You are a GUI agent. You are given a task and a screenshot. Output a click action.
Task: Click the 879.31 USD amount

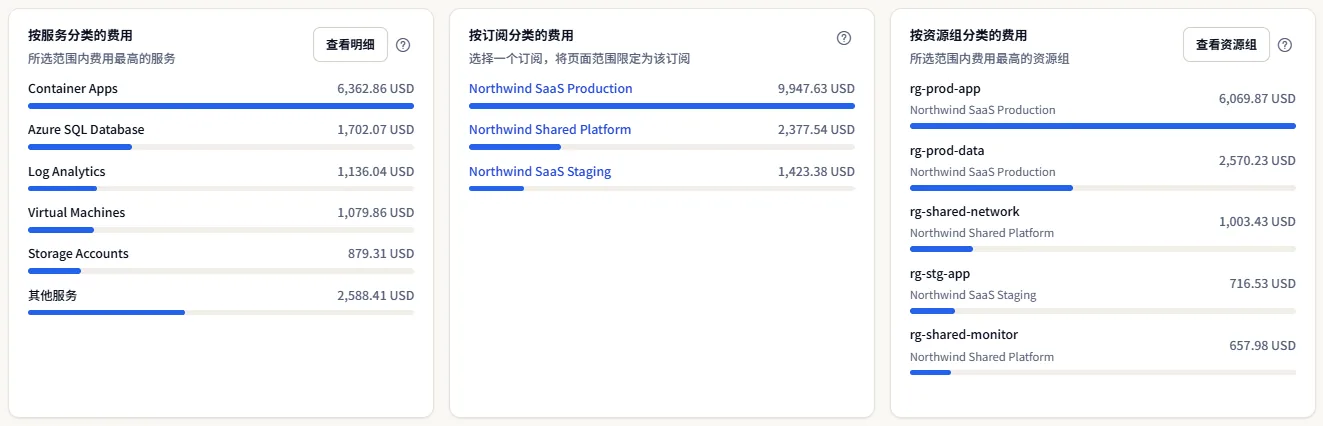[381, 254]
